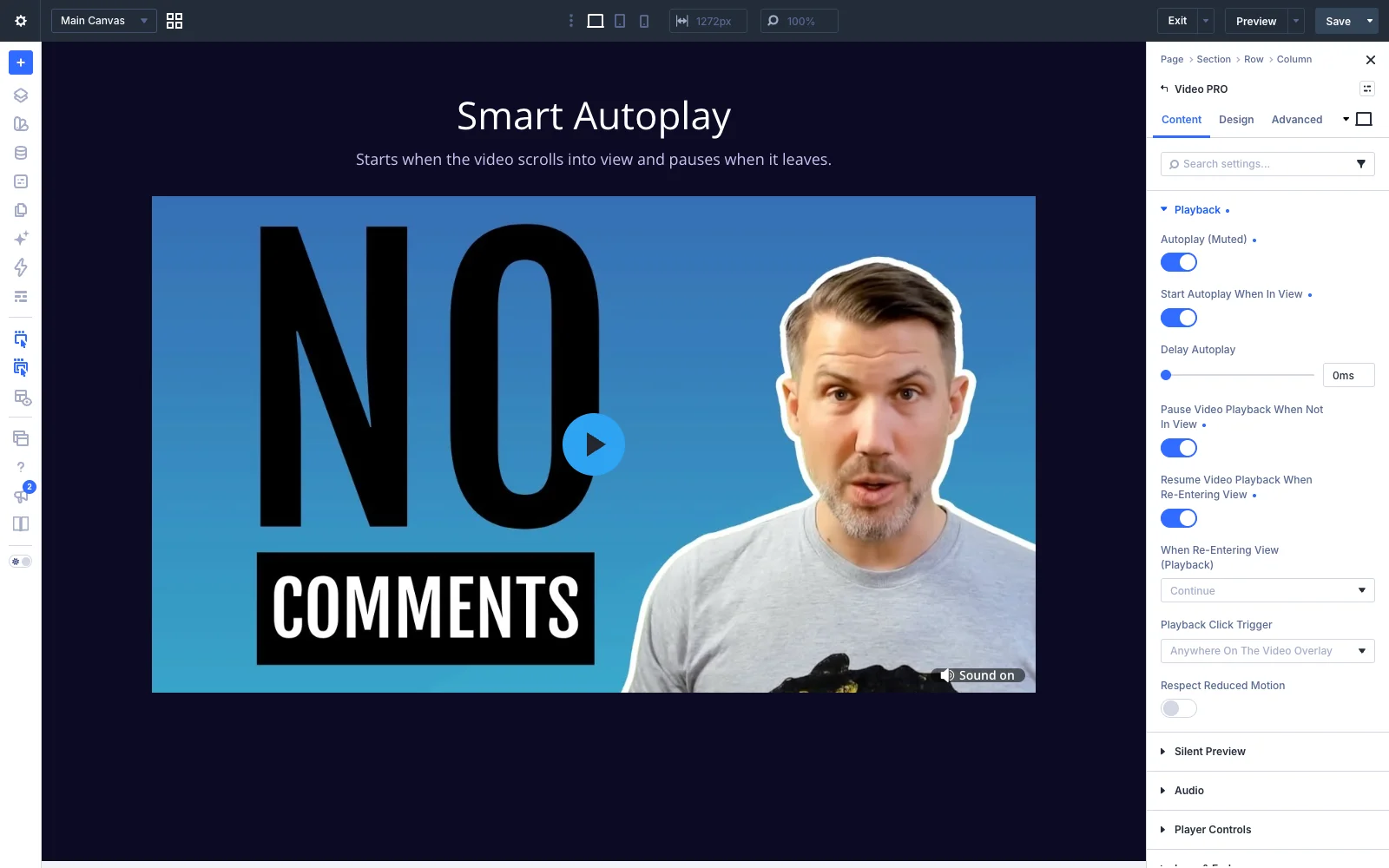The image size is (1389, 868).
Task: Click the database cylinder icon in sidebar
Action: (x=21, y=153)
